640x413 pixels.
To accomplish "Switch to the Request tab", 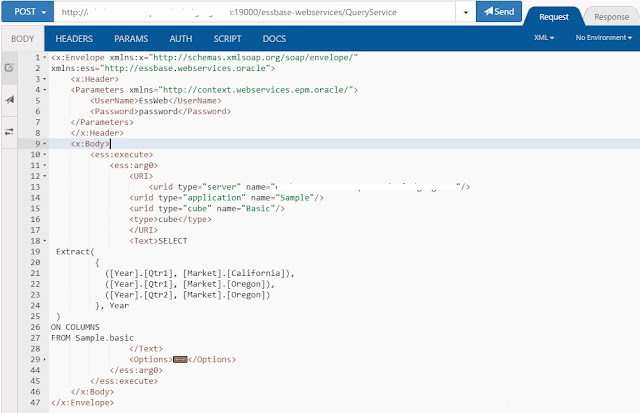I will click(553, 17).
